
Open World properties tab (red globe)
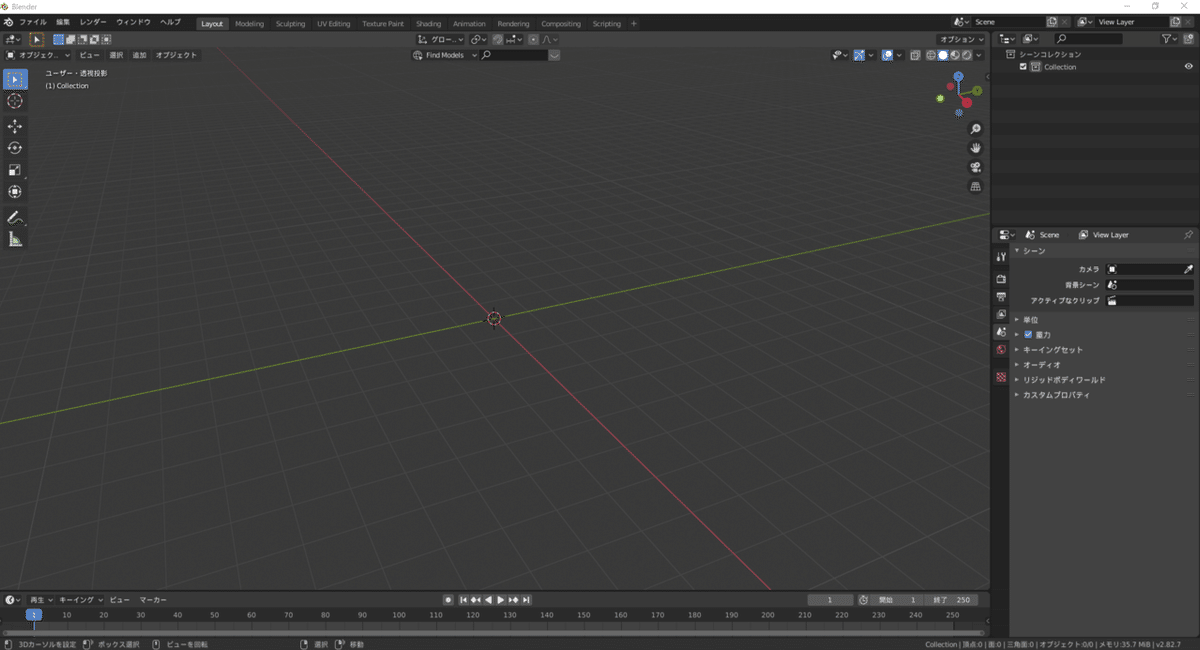pyautogui.click(x=1001, y=350)
